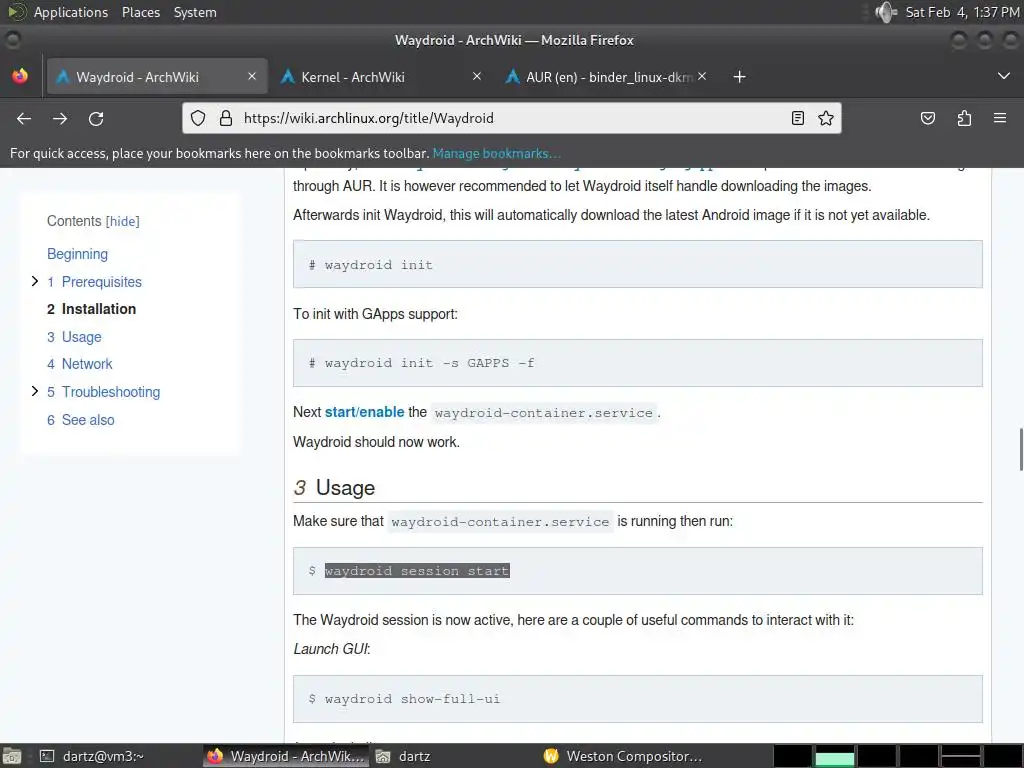Click the waydroid init -s GAPPS -f command
Screen dimensions: 1024x768
pos(429,363)
